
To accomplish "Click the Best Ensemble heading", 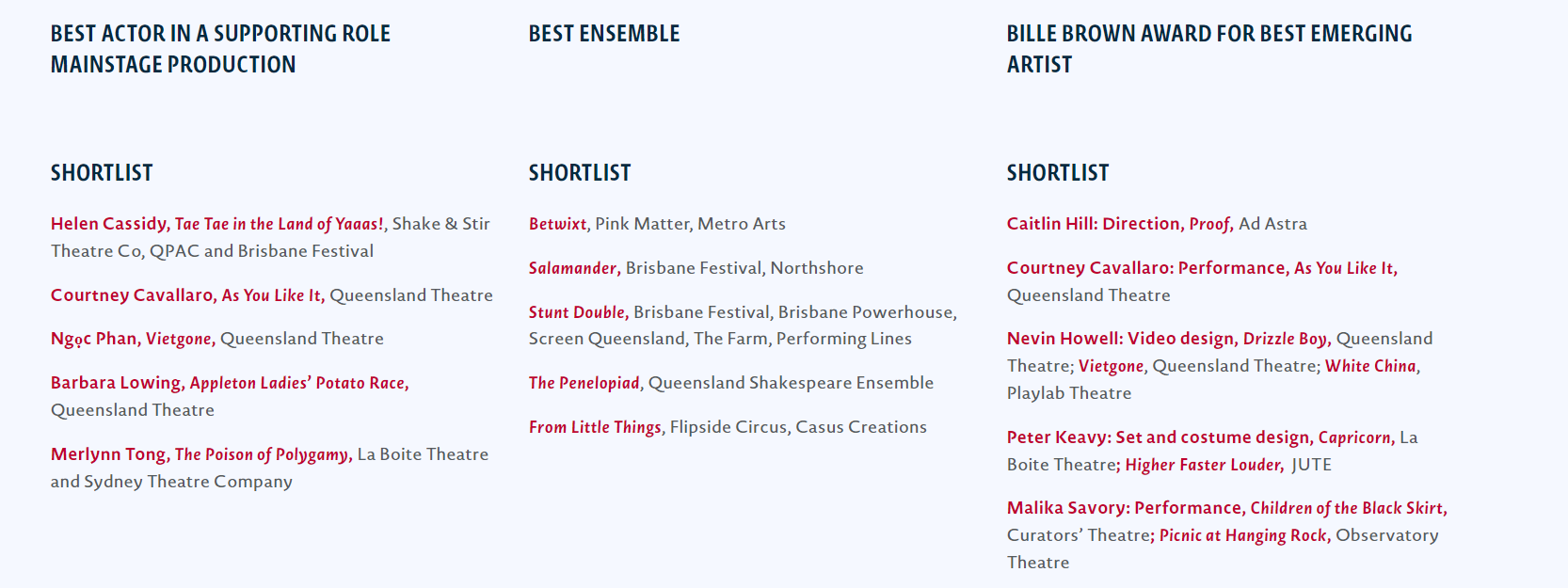I will [604, 34].
